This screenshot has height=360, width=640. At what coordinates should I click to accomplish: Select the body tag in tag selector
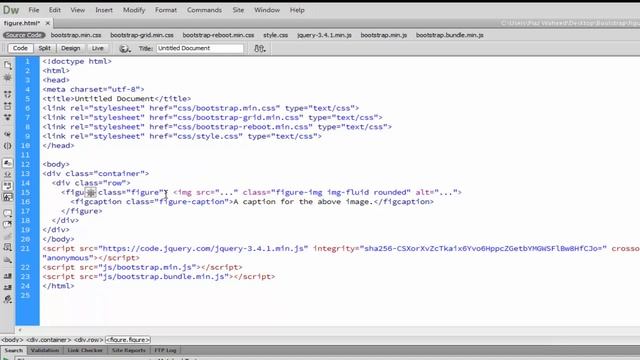pyautogui.click(x=12, y=340)
